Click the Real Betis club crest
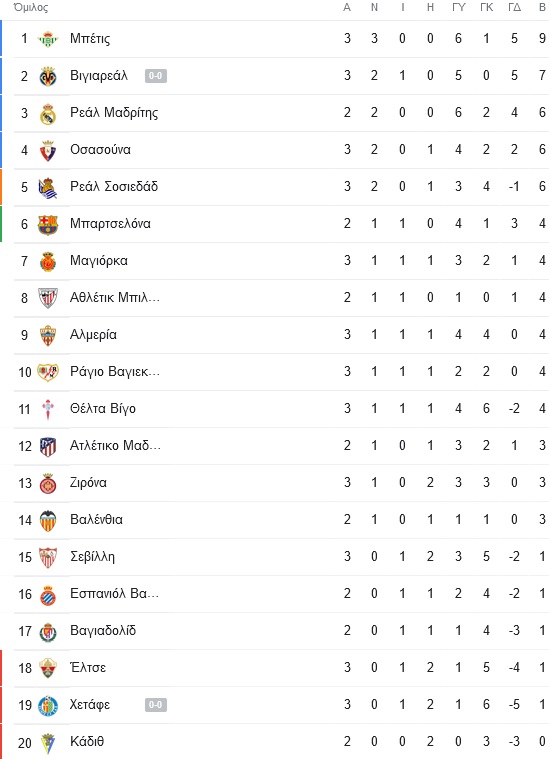549x759 pixels. click(x=47, y=39)
